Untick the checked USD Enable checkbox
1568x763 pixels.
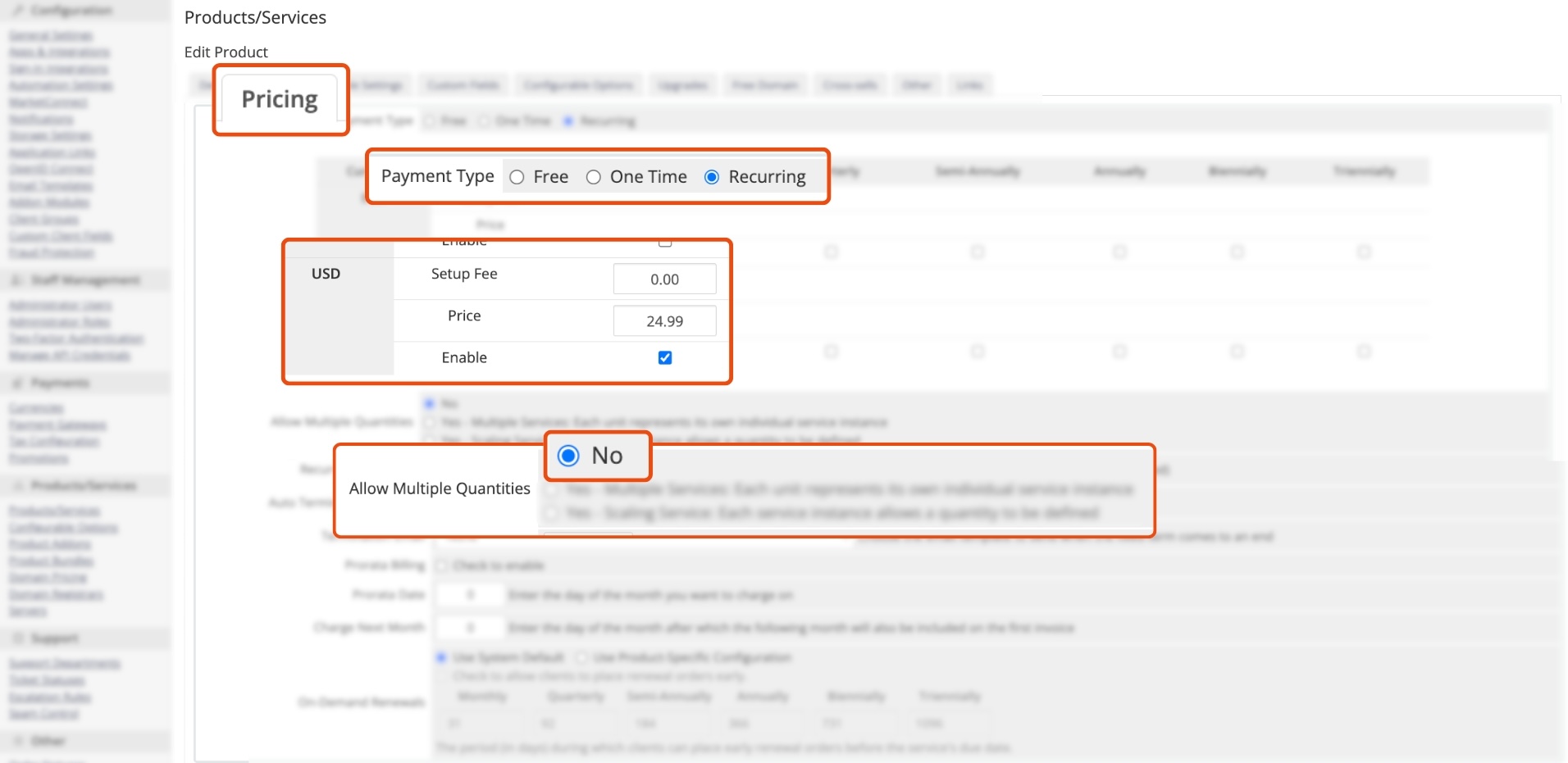[x=665, y=358]
